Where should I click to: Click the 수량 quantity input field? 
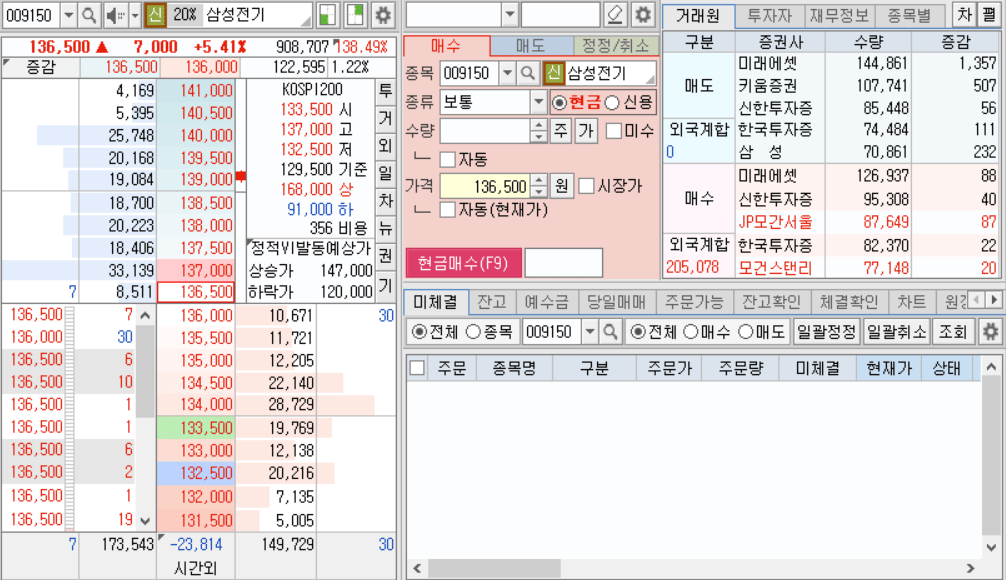point(486,131)
